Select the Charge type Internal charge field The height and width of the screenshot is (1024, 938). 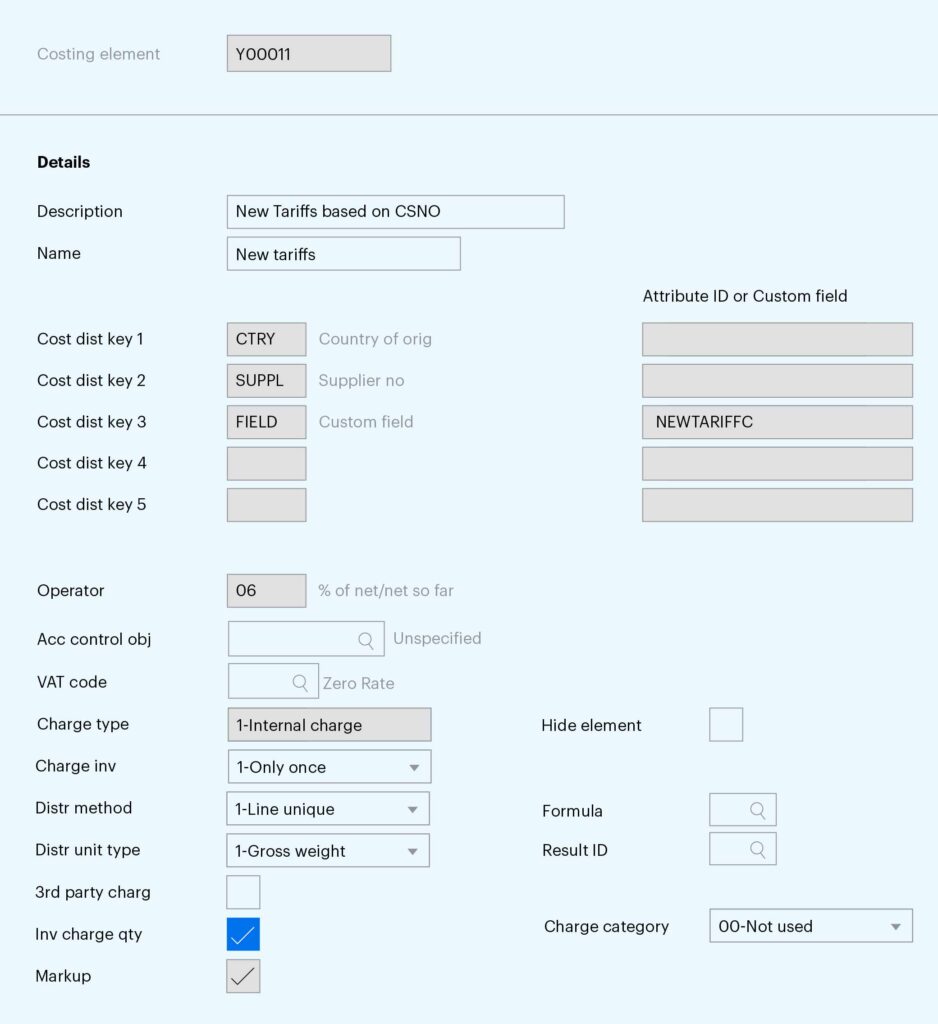click(329, 725)
